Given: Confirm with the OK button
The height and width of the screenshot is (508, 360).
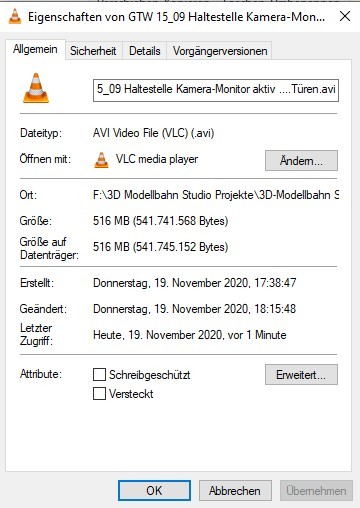Looking at the screenshot, I should 154,490.
